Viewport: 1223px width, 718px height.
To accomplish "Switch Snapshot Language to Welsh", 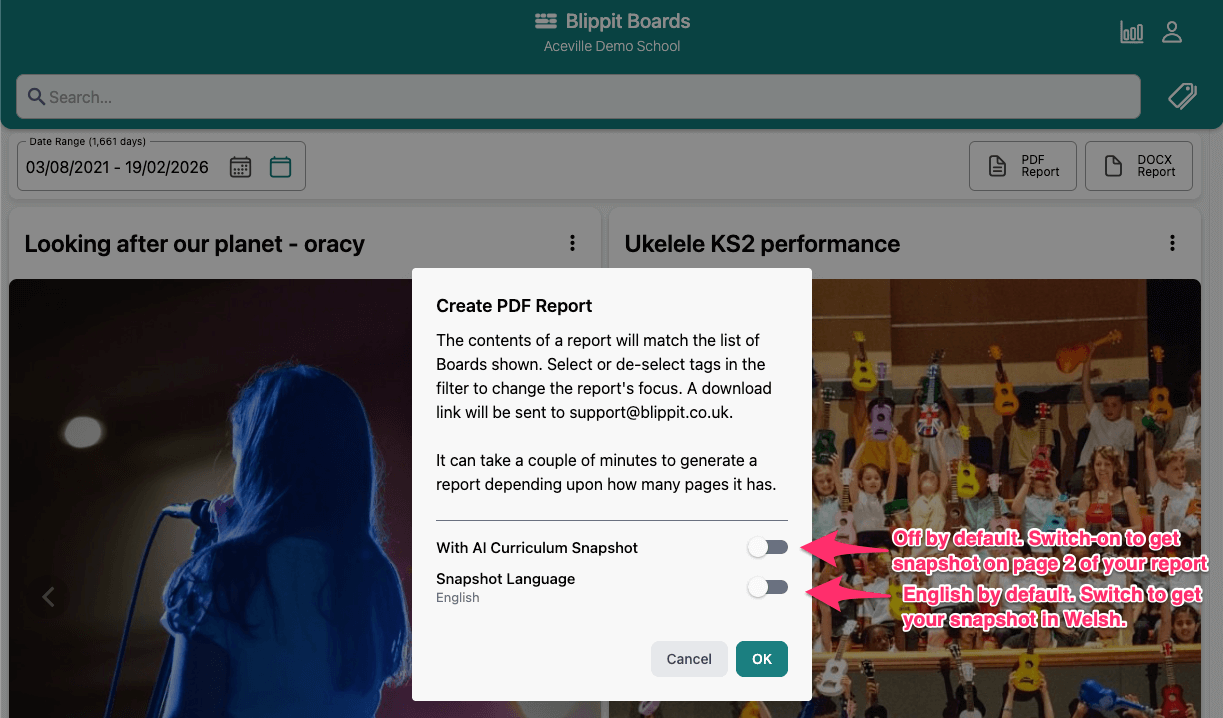I will tap(768, 587).
